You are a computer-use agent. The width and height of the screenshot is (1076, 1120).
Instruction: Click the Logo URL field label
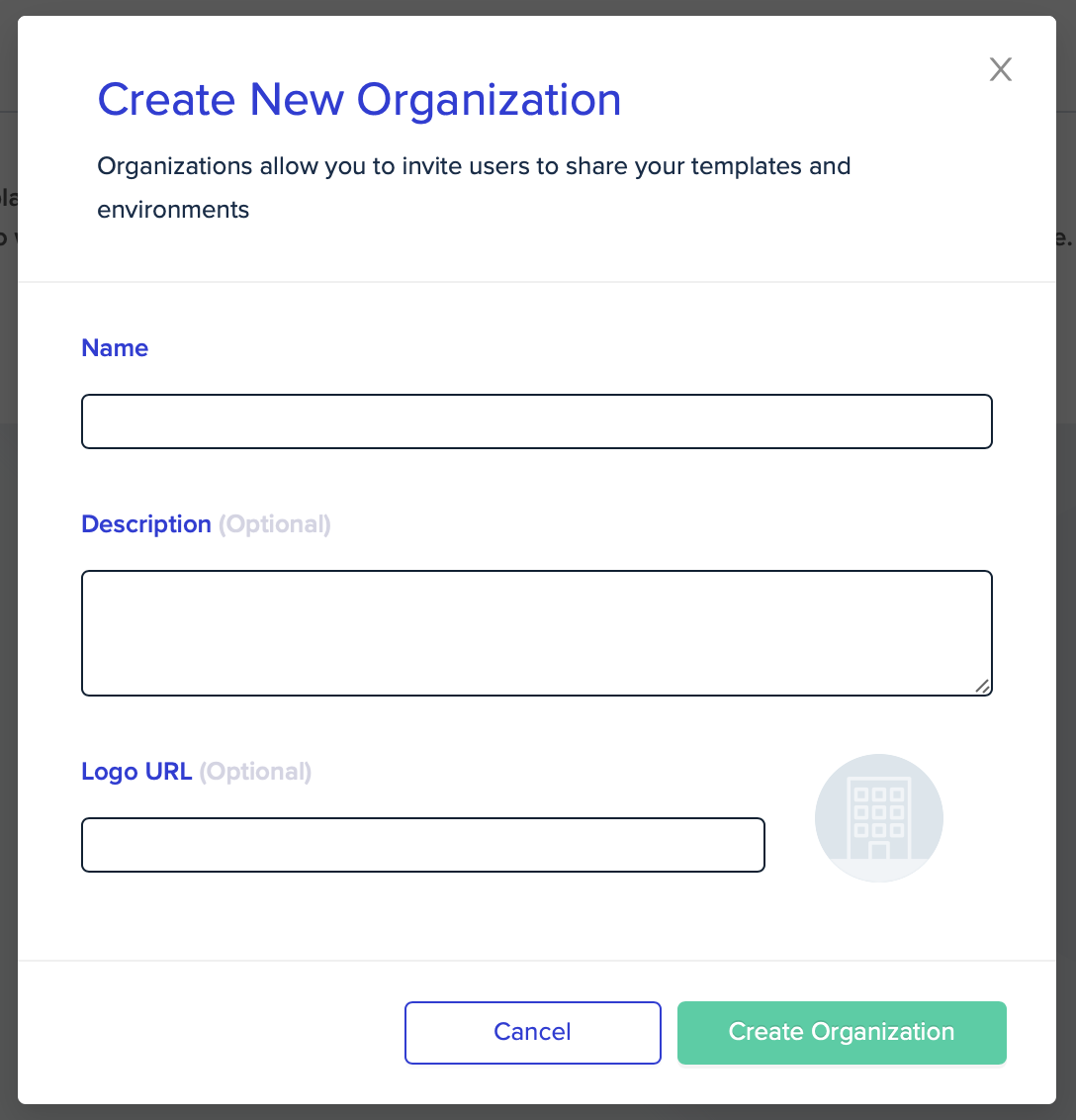(136, 772)
